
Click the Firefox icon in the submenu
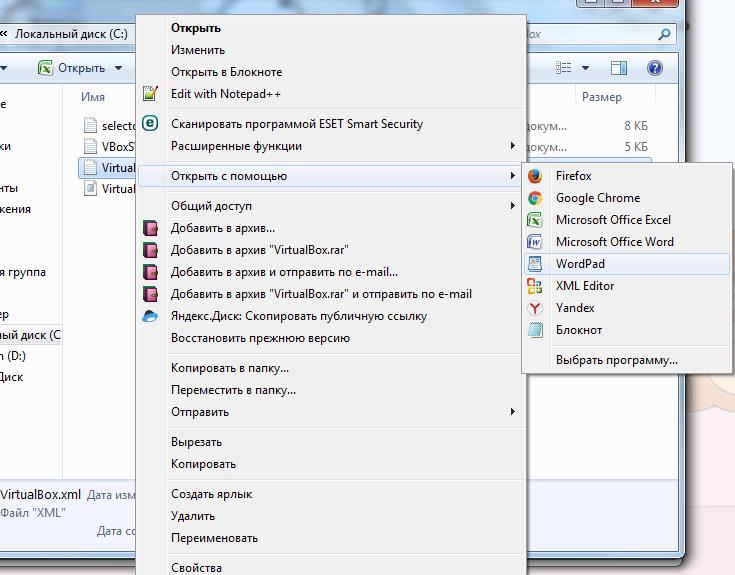(x=535, y=176)
